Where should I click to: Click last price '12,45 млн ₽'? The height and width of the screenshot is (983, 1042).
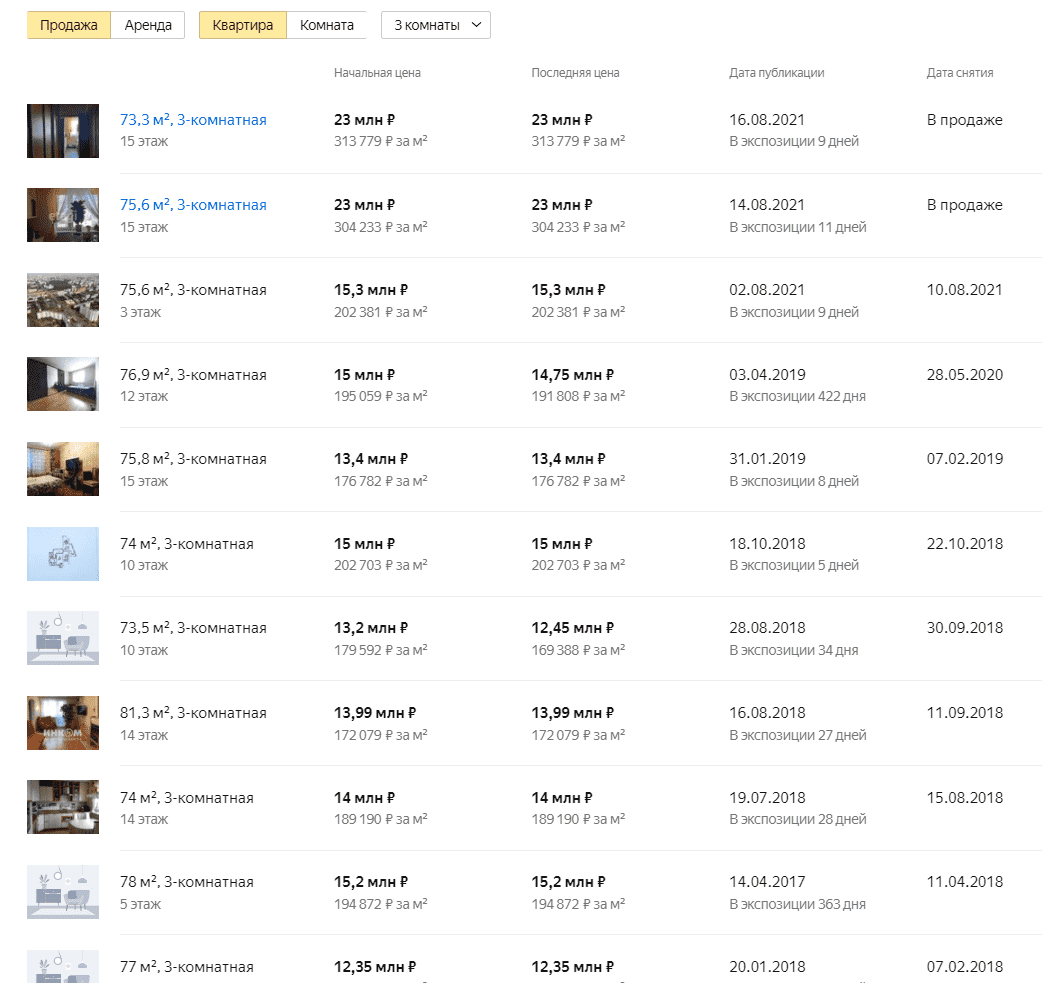[573, 627]
